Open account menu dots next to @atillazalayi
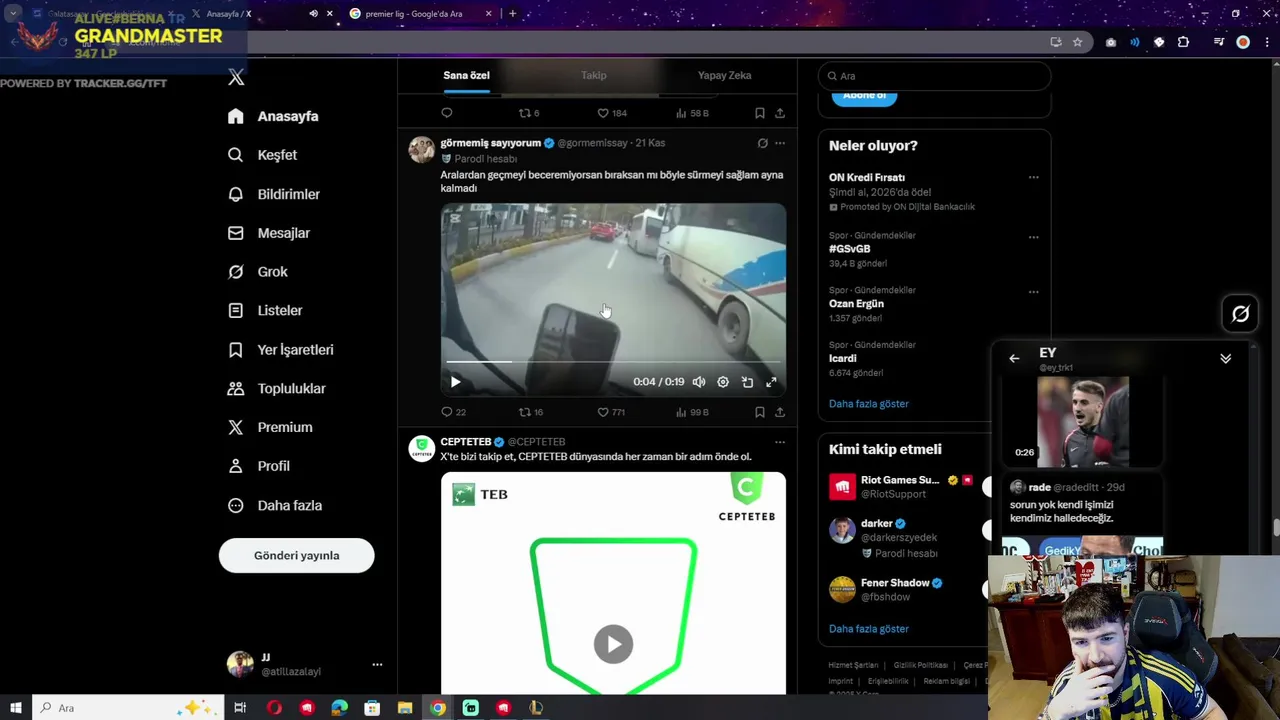 tap(377, 664)
